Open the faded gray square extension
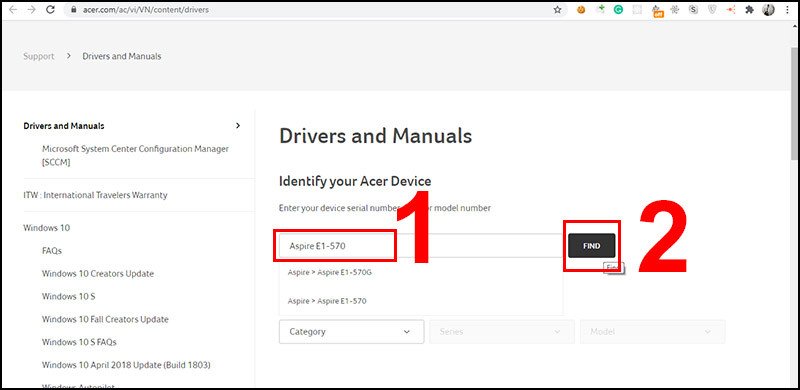This screenshot has height=390, width=800. click(637, 10)
